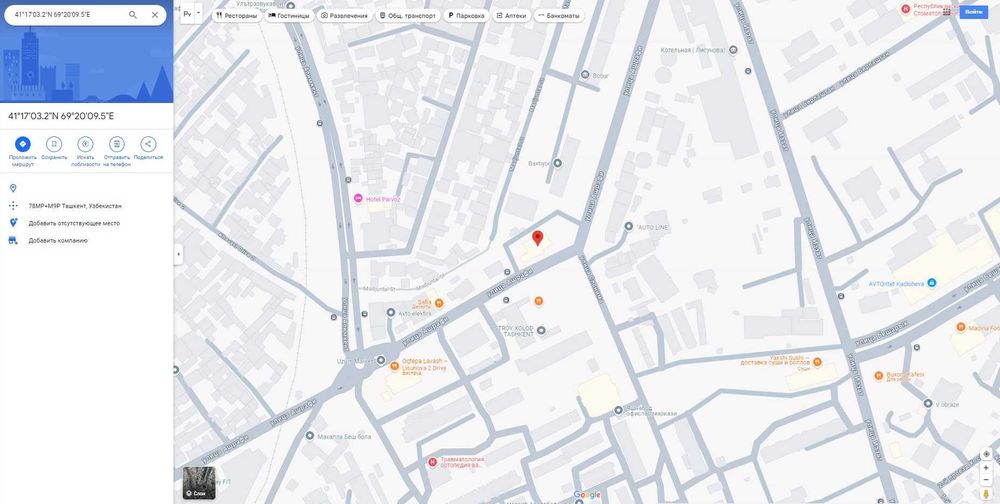Click Добавить компанию
The width and height of the screenshot is (1000, 504).
coord(58,241)
